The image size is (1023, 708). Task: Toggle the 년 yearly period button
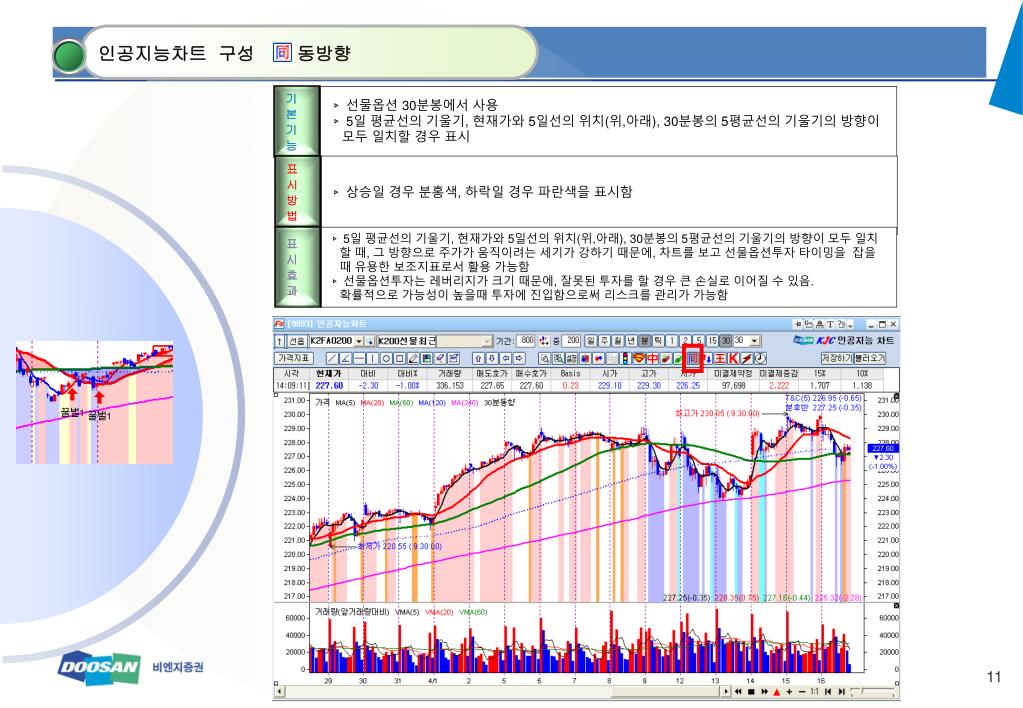click(630, 341)
